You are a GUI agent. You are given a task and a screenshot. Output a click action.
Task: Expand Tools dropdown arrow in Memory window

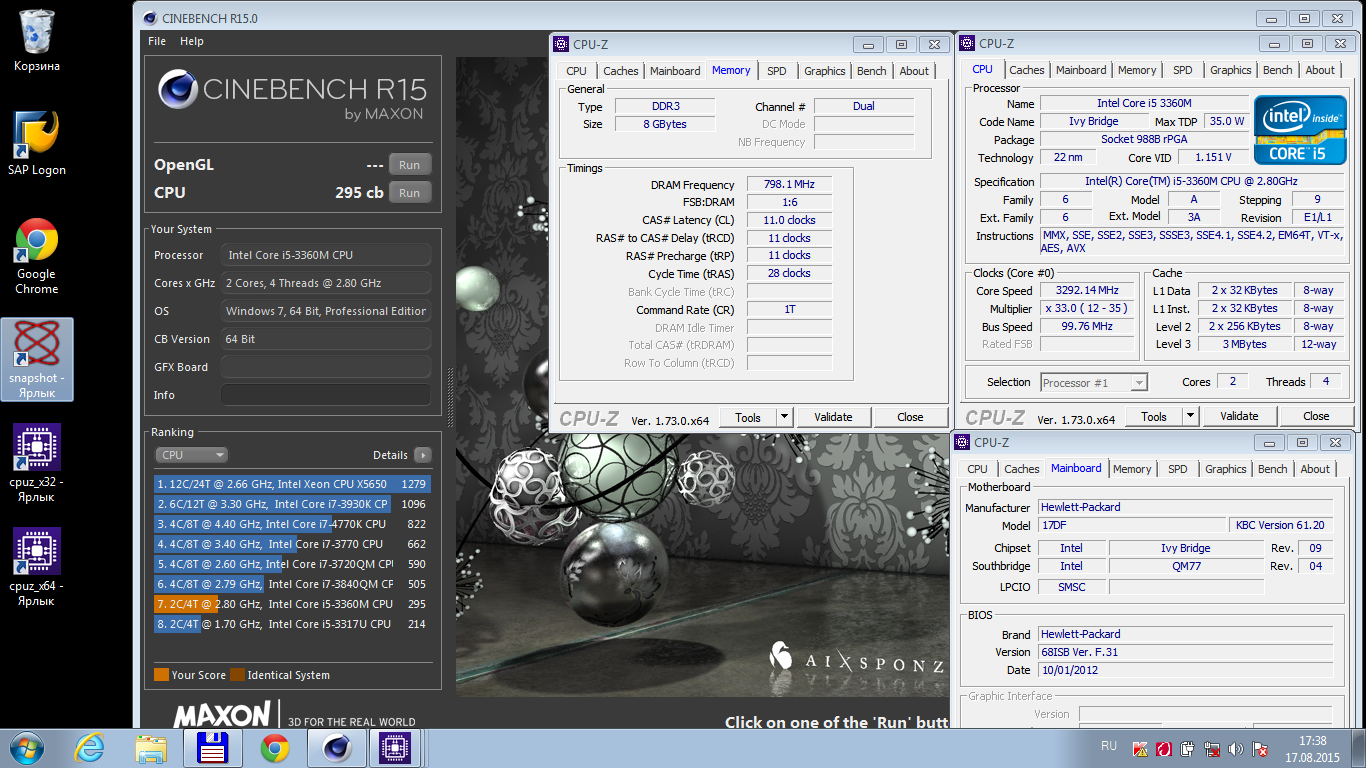[x=785, y=418]
